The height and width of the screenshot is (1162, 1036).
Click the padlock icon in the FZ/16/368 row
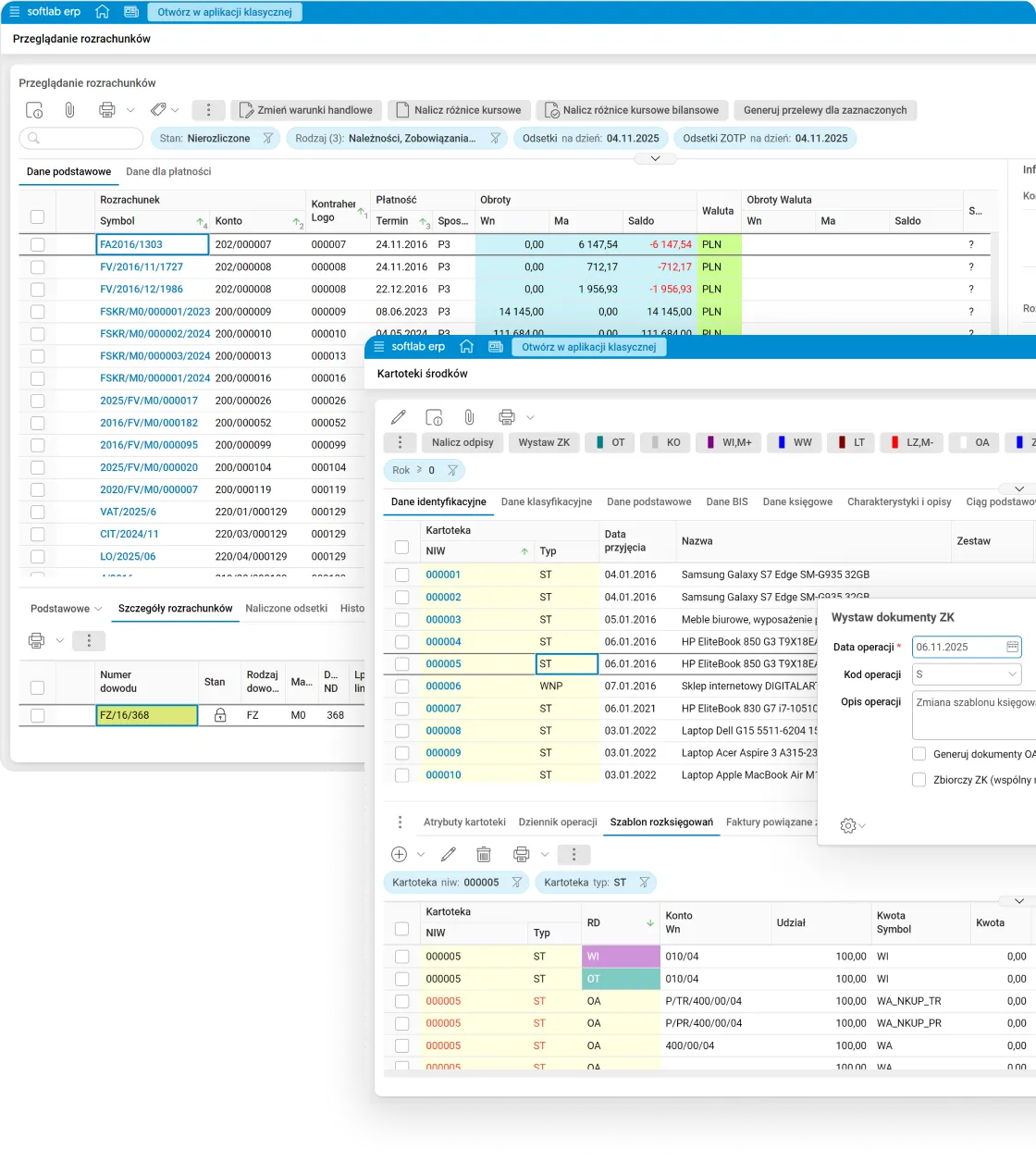click(220, 715)
